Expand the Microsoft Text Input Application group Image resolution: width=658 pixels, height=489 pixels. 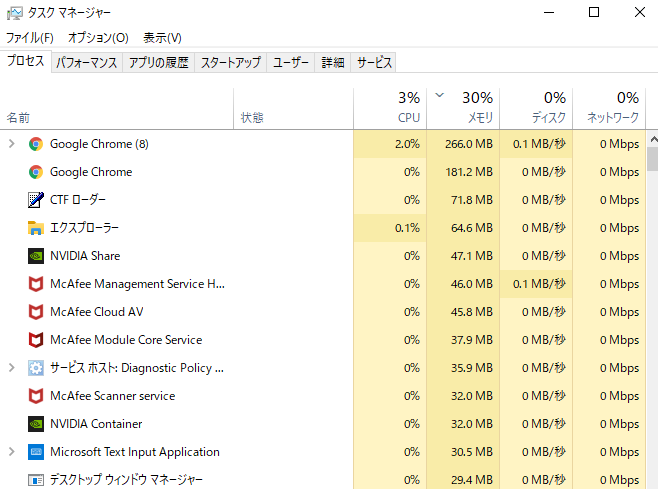pos(12,452)
